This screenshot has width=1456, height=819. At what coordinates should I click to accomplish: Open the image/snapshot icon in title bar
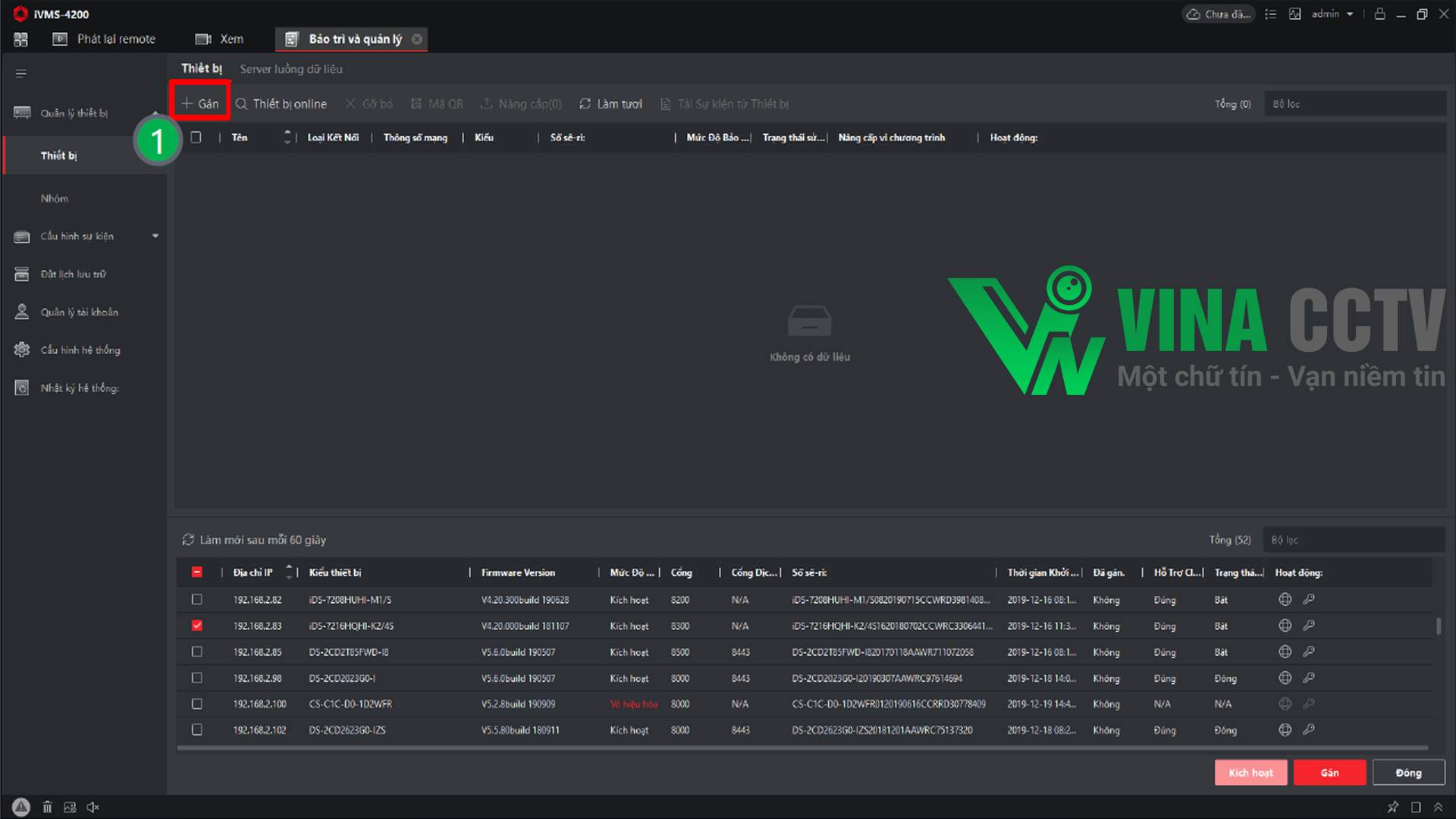(x=1295, y=14)
